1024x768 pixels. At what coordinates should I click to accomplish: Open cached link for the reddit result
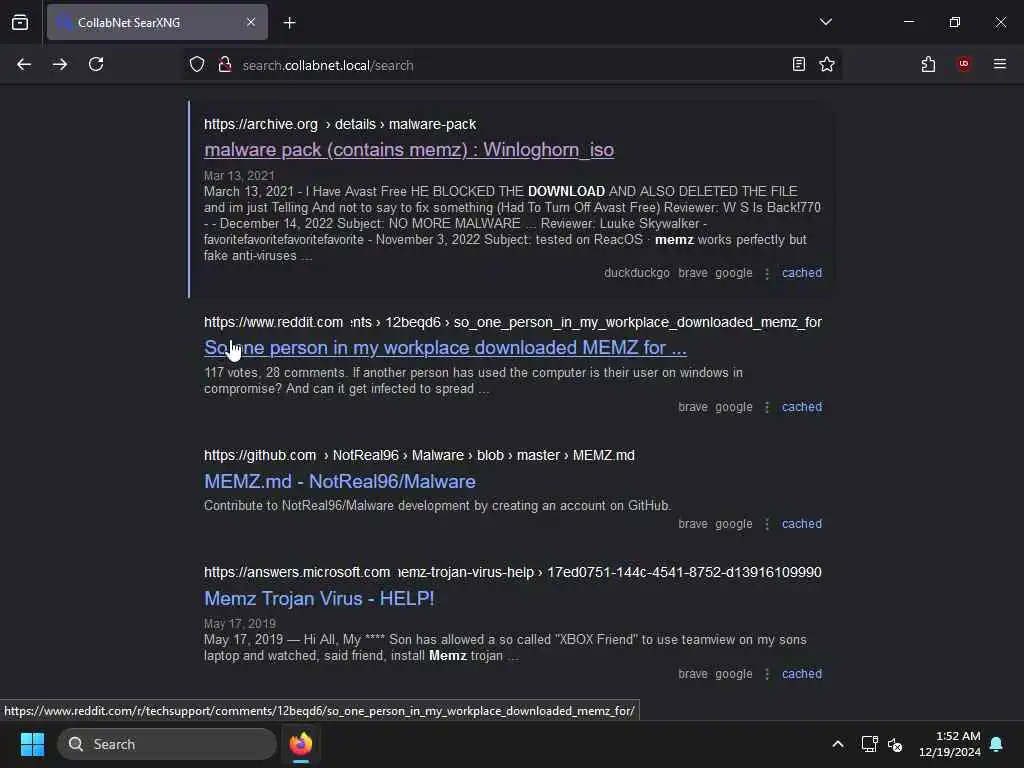[802, 407]
